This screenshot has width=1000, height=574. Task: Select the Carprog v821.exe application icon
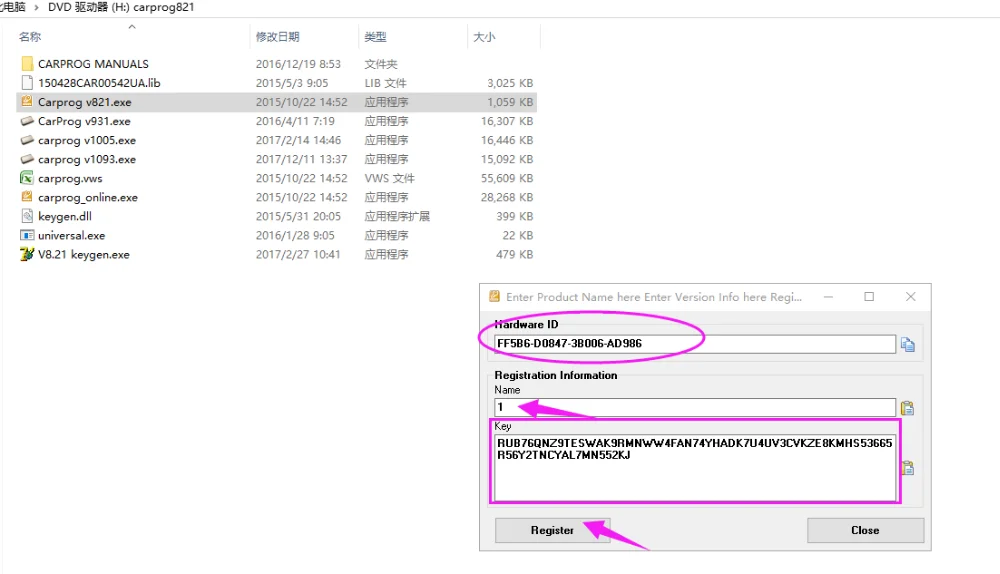27,101
